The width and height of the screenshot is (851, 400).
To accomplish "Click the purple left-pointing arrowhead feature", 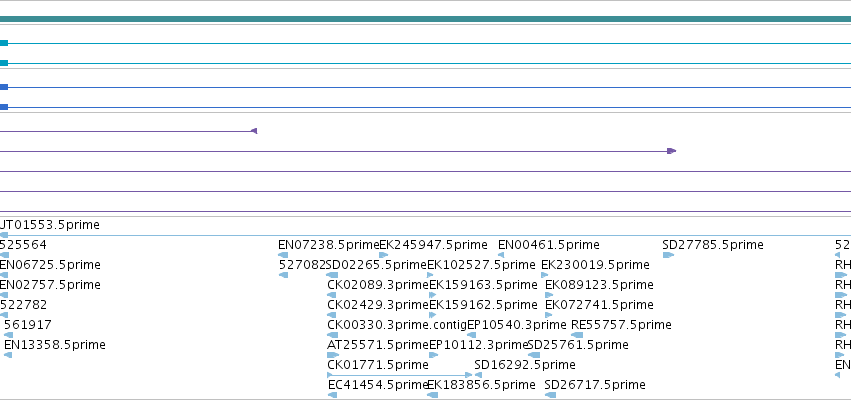I will tap(253, 131).
